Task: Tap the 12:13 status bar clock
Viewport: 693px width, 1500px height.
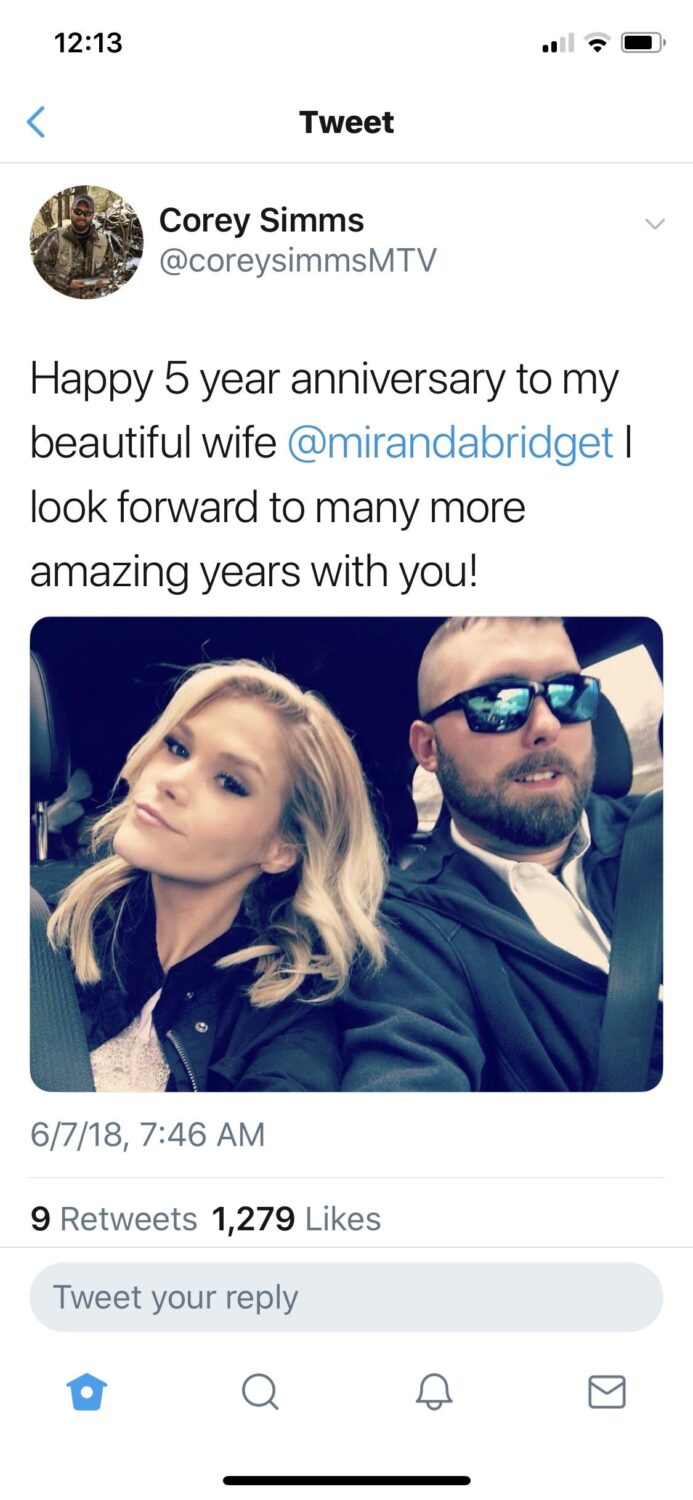Action: [x=89, y=43]
